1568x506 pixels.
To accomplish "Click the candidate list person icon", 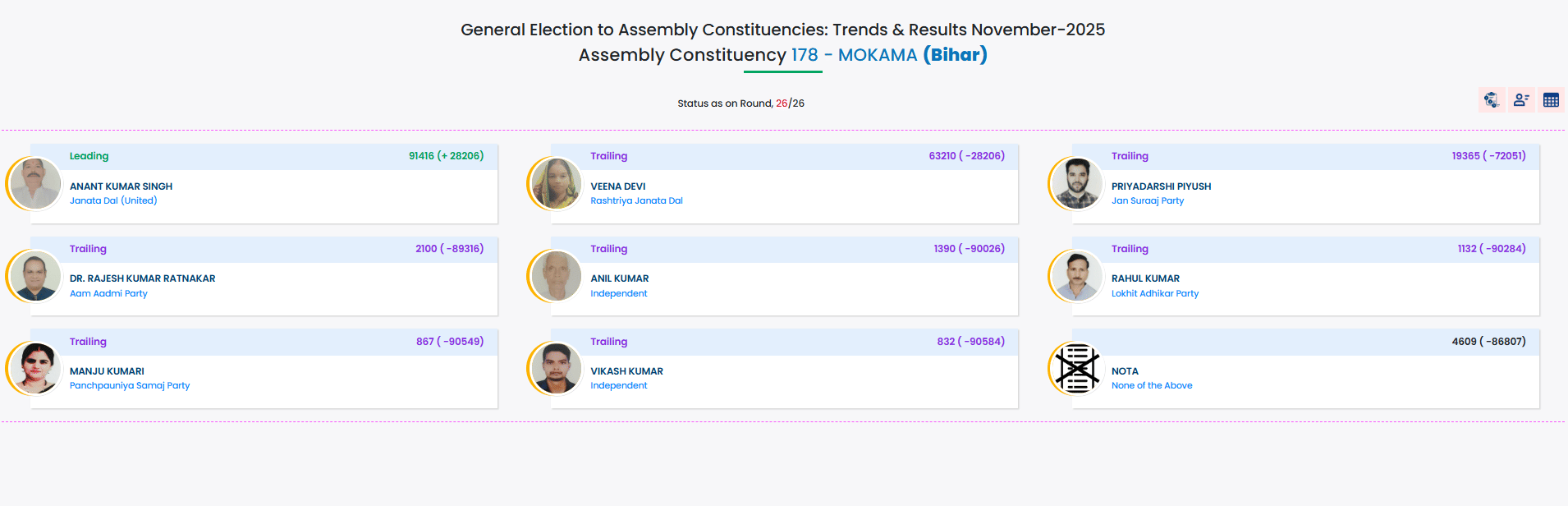I will click(1521, 100).
